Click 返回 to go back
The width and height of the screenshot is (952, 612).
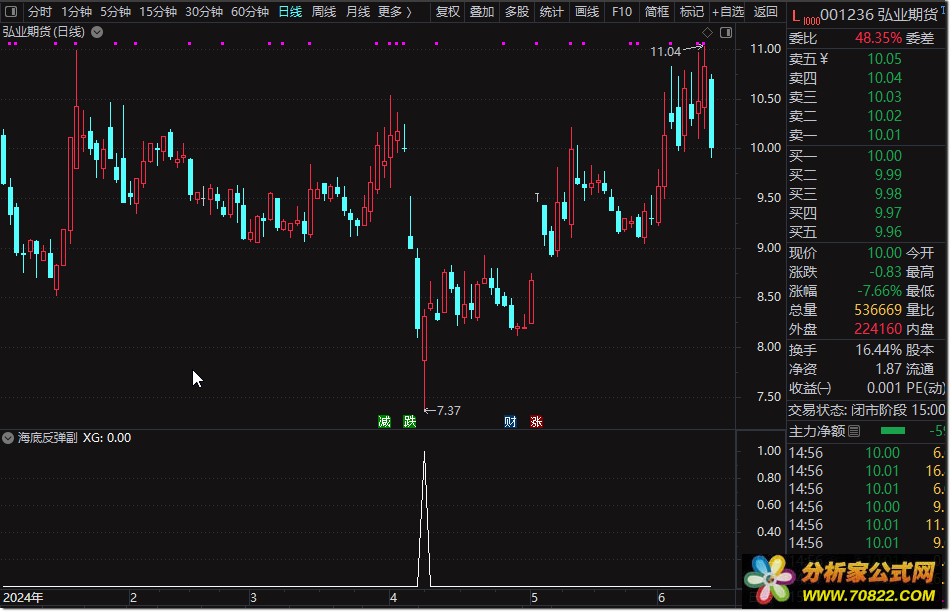tap(765, 12)
